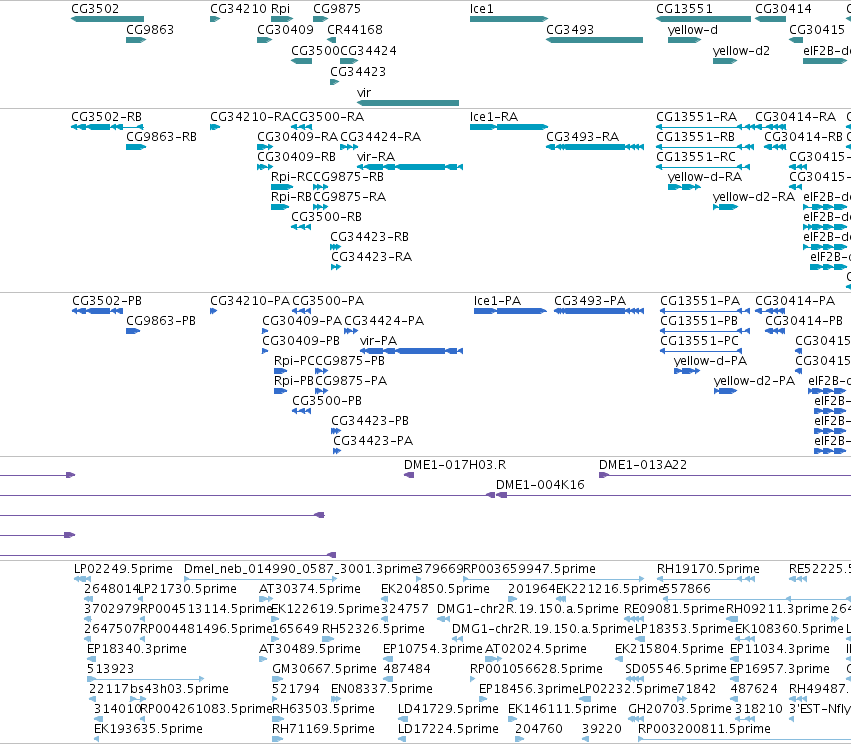Select the yellow-d2-PA protein label
This screenshot has width=851, height=744.
point(754,381)
